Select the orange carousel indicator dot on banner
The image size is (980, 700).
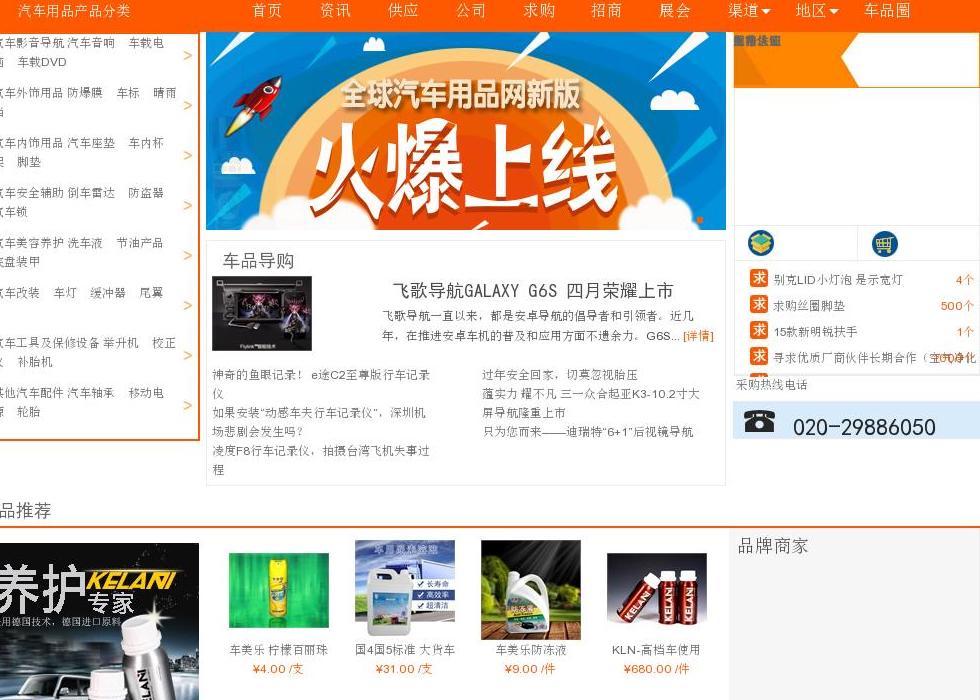(700, 220)
